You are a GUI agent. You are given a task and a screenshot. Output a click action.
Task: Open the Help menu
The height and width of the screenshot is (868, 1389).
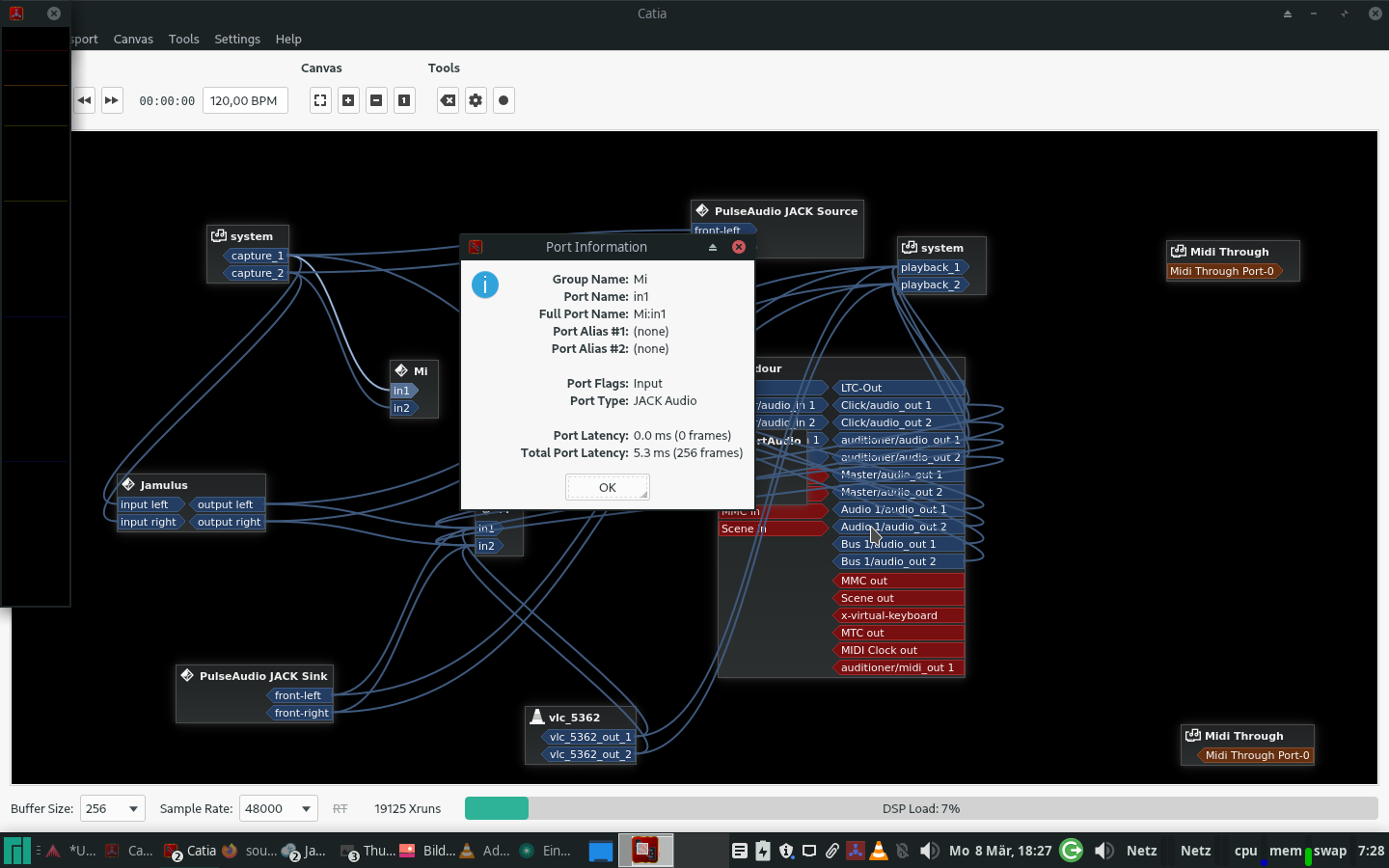[288, 39]
